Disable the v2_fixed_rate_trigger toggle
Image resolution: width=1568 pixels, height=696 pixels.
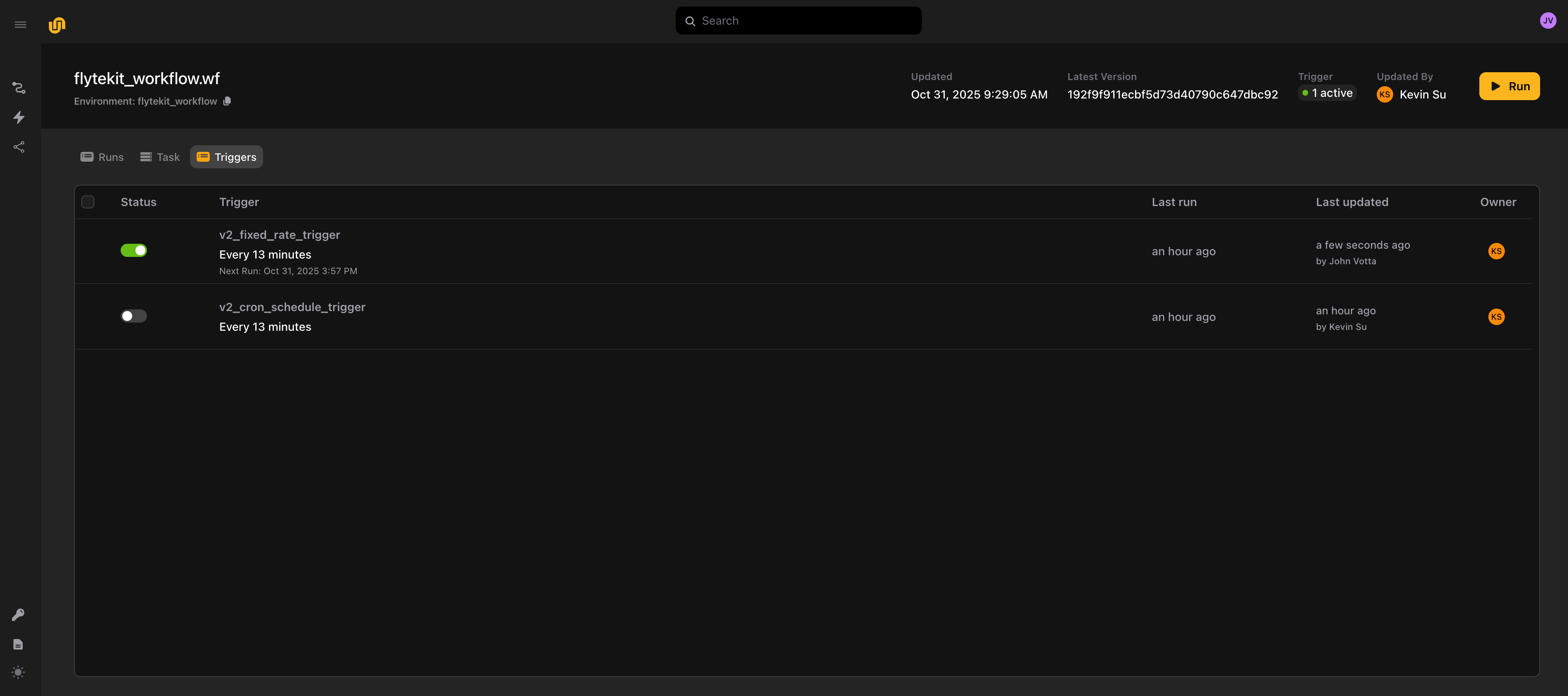click(133, 250)
